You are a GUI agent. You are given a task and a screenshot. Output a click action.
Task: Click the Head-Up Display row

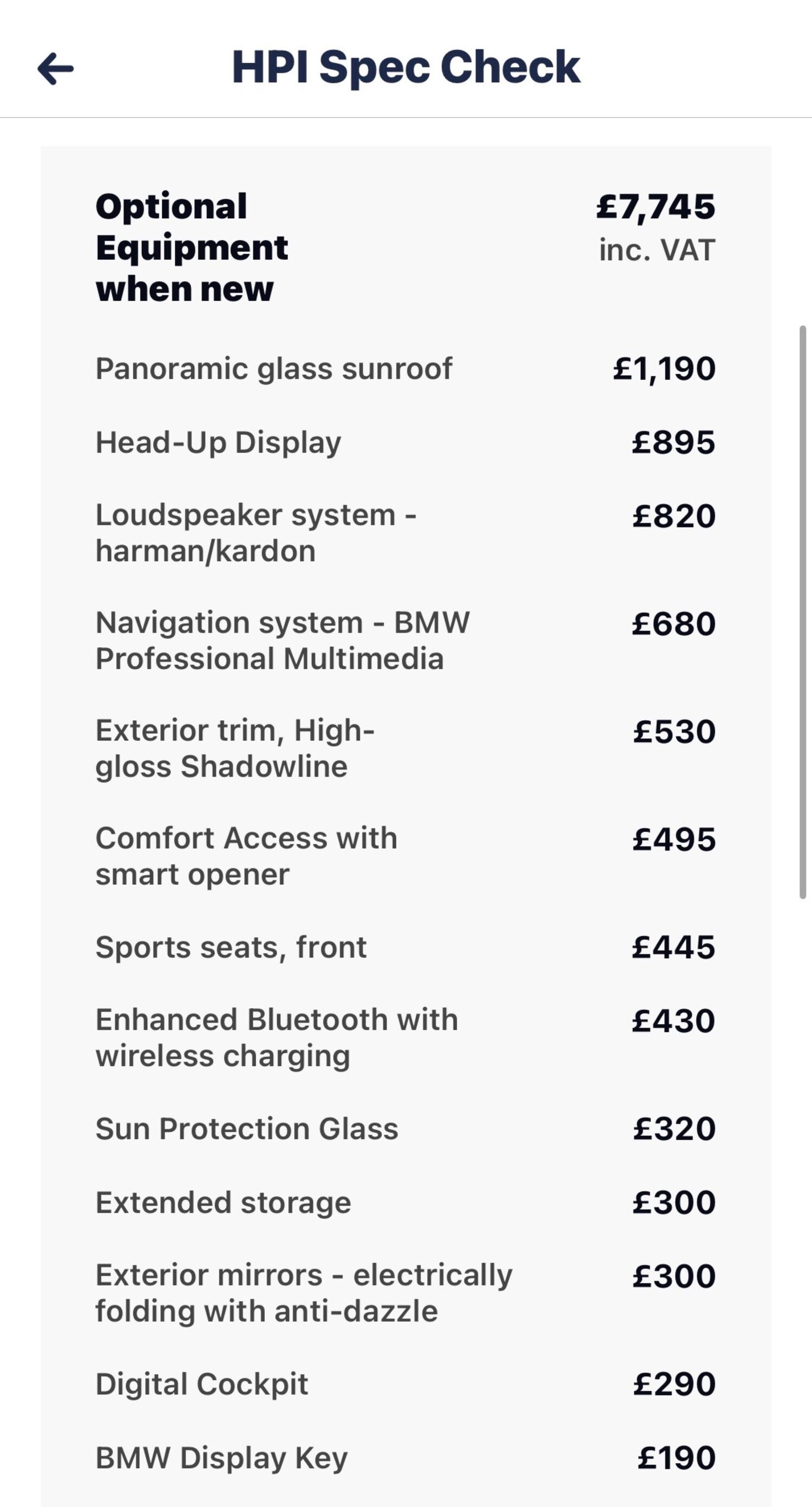point(218,442)
